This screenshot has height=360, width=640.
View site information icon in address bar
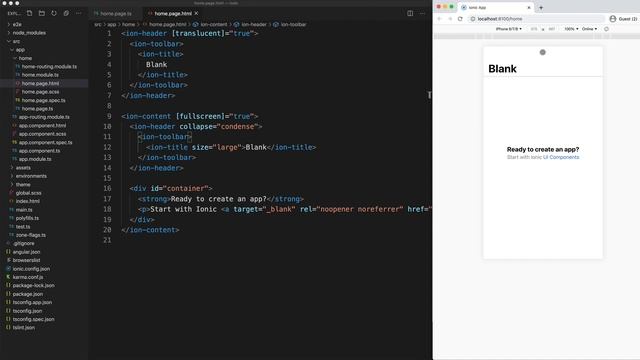point(473,19)
